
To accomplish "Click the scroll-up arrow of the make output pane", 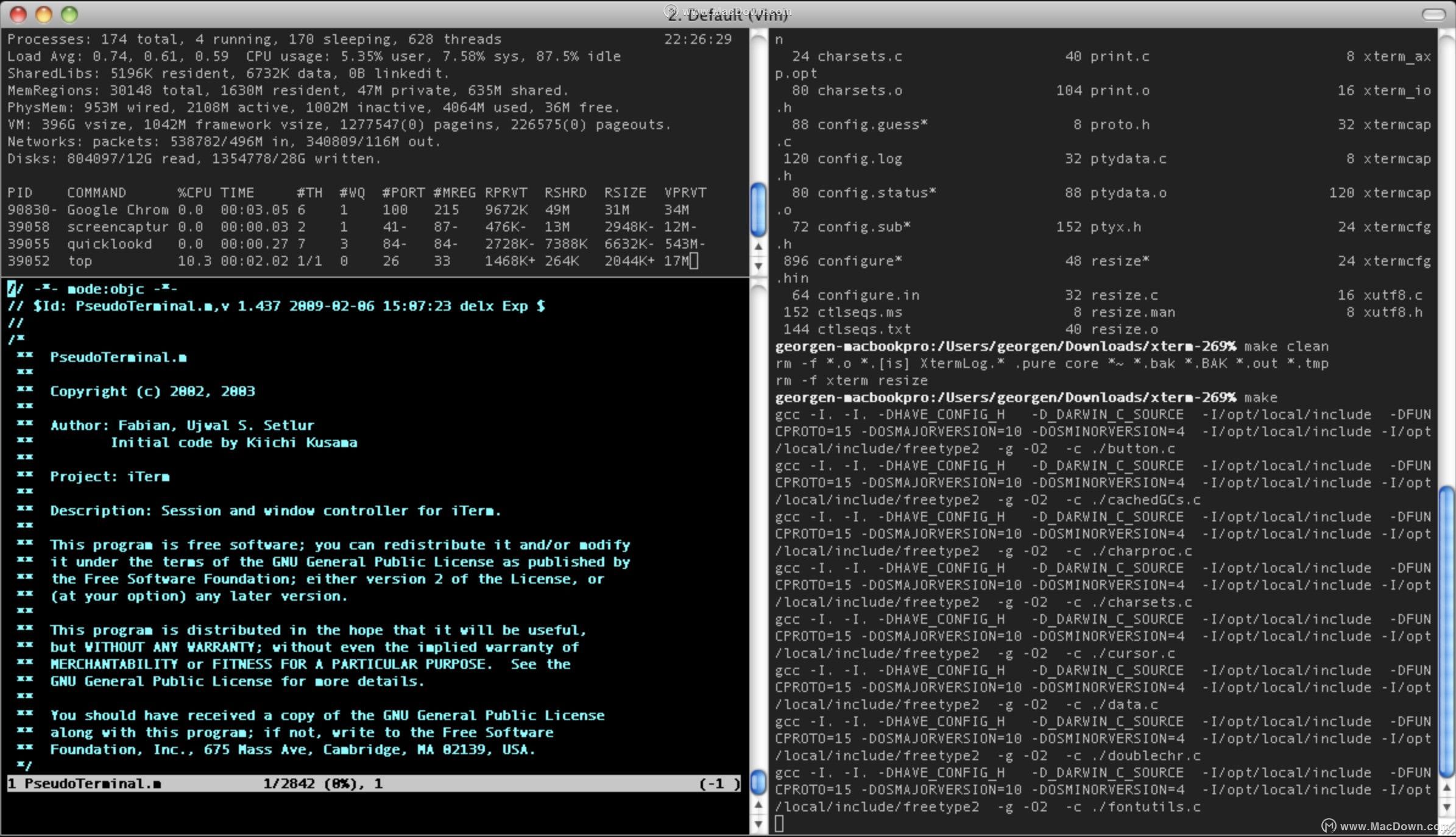I will (1447, 788).
